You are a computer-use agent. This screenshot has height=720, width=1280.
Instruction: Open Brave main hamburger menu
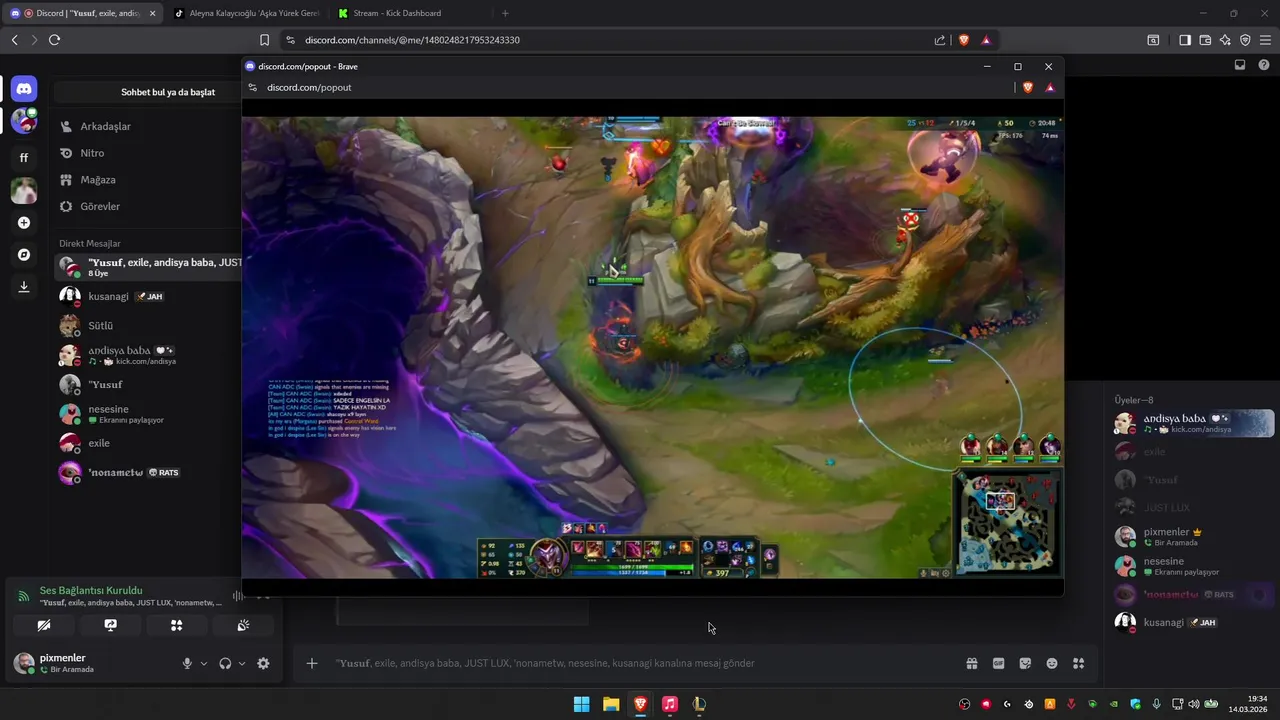tap(1266, 40)
